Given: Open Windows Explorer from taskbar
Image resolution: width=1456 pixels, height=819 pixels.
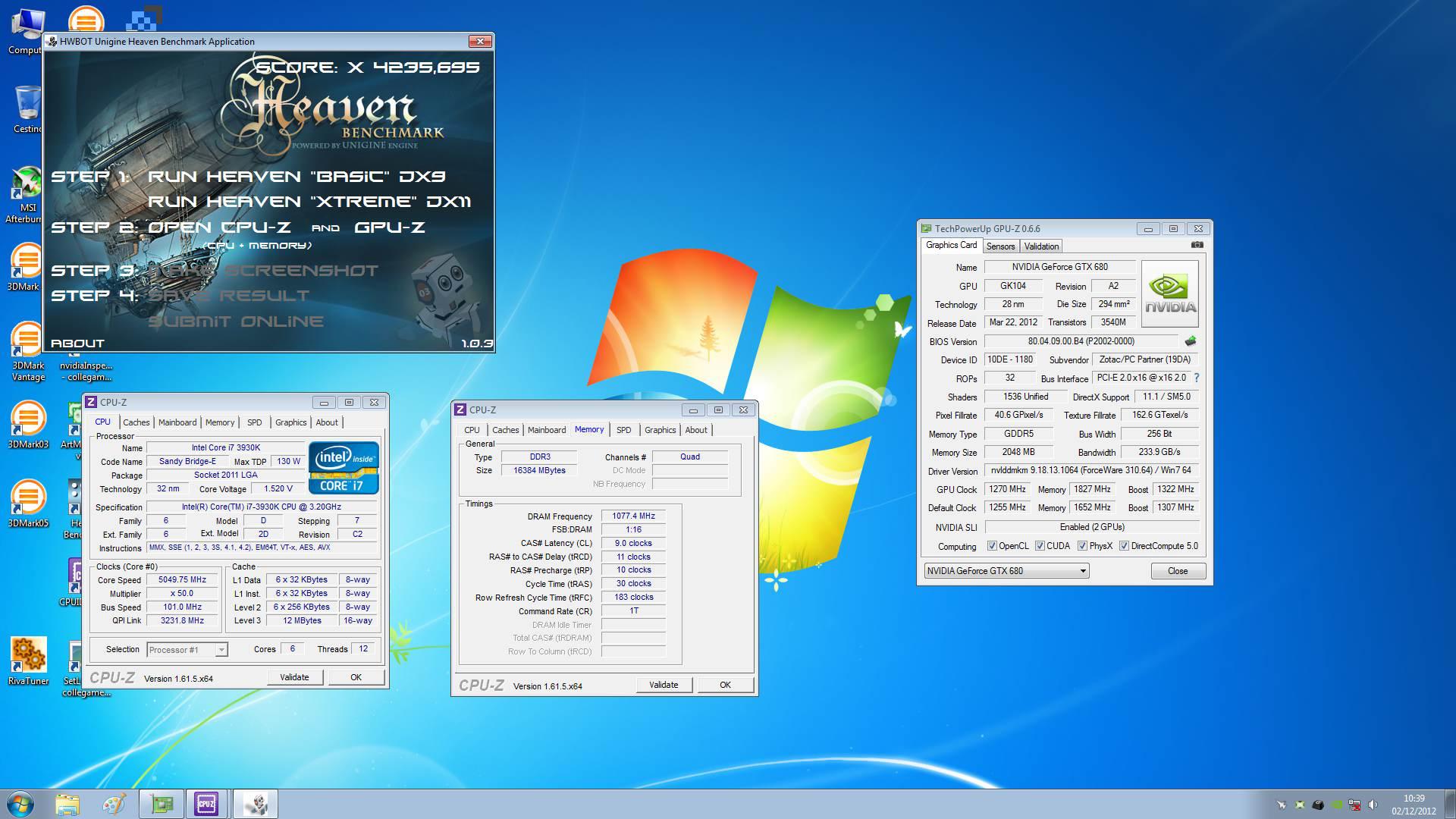Looking at the screenshot, I should (x=67, y=804).
